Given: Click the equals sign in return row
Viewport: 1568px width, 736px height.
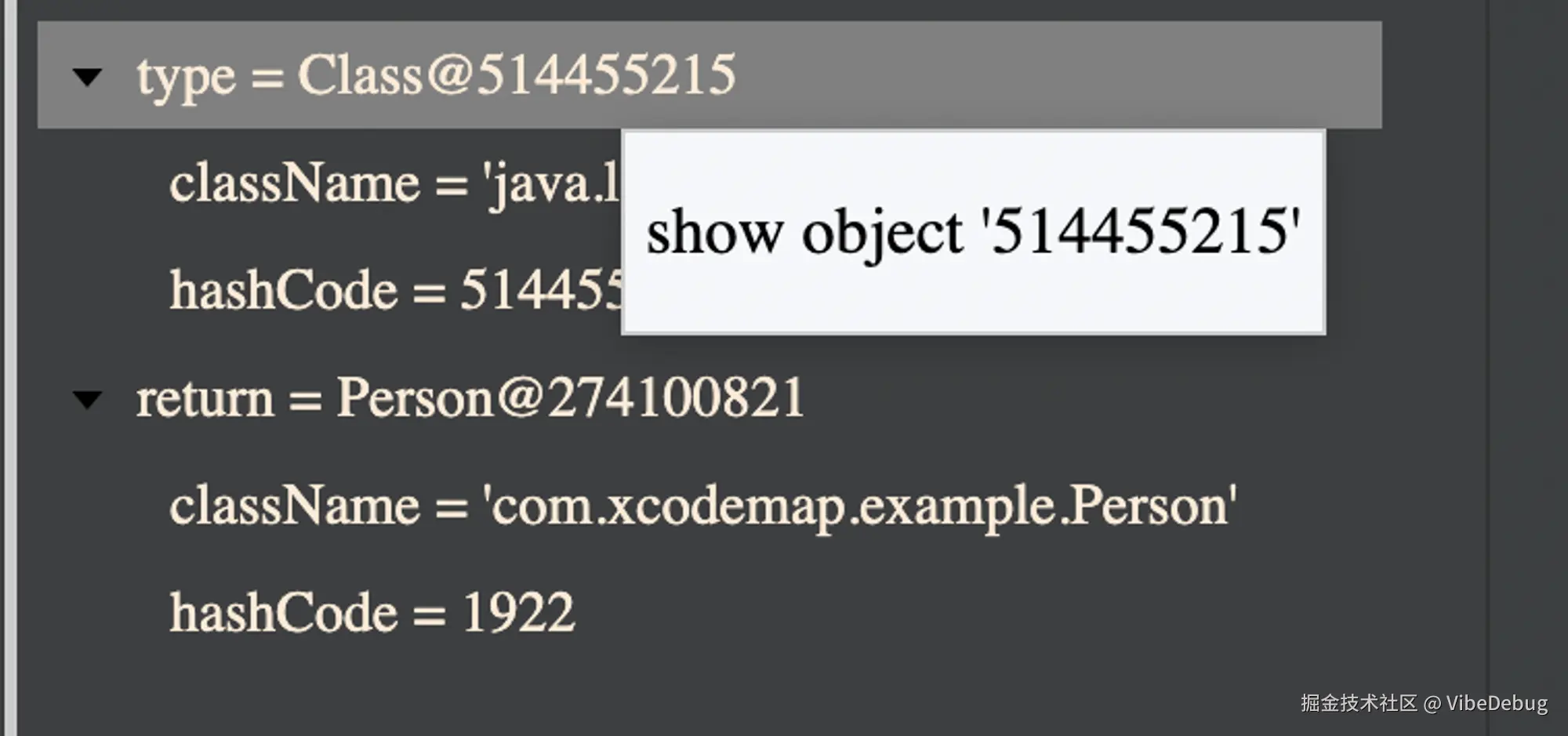Looking at the screenshot, I should click(305, 400).
